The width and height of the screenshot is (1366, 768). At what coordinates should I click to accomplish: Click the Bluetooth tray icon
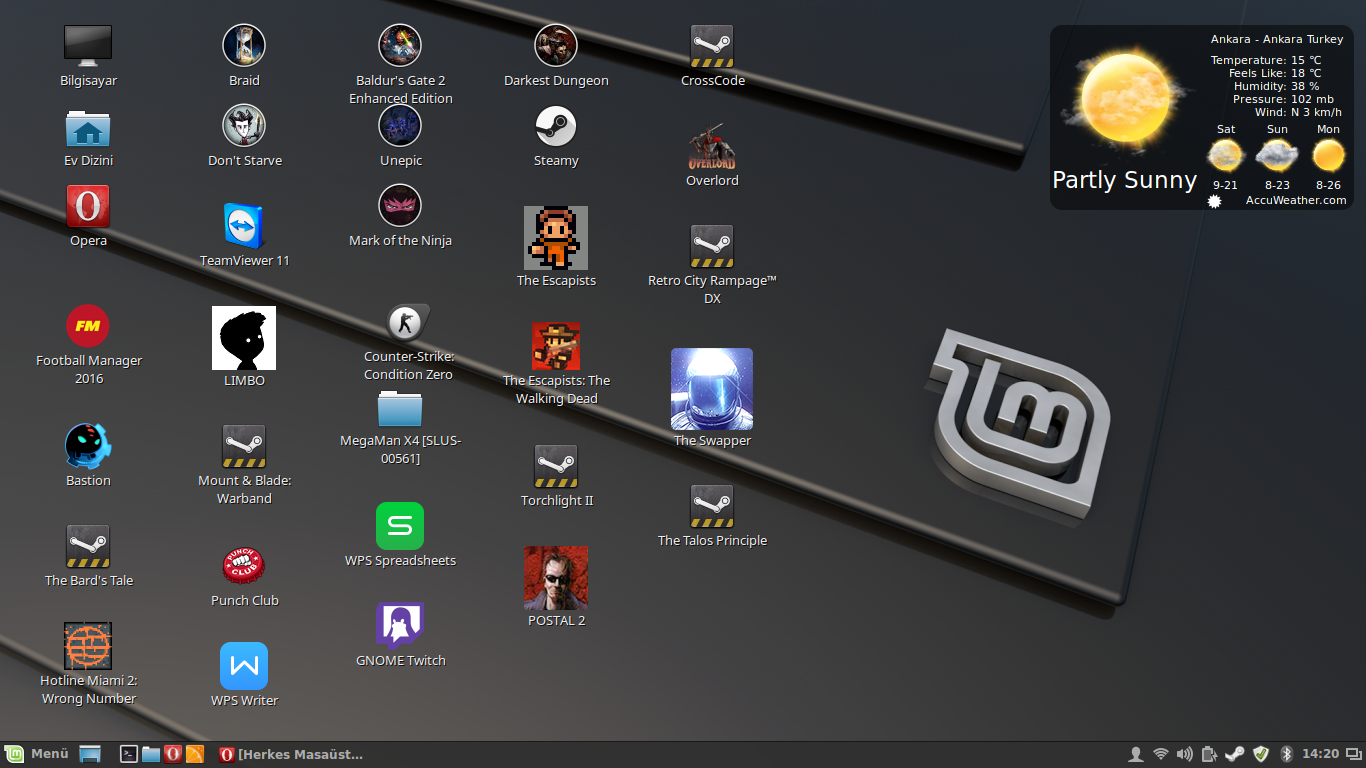pos(1287,754)
